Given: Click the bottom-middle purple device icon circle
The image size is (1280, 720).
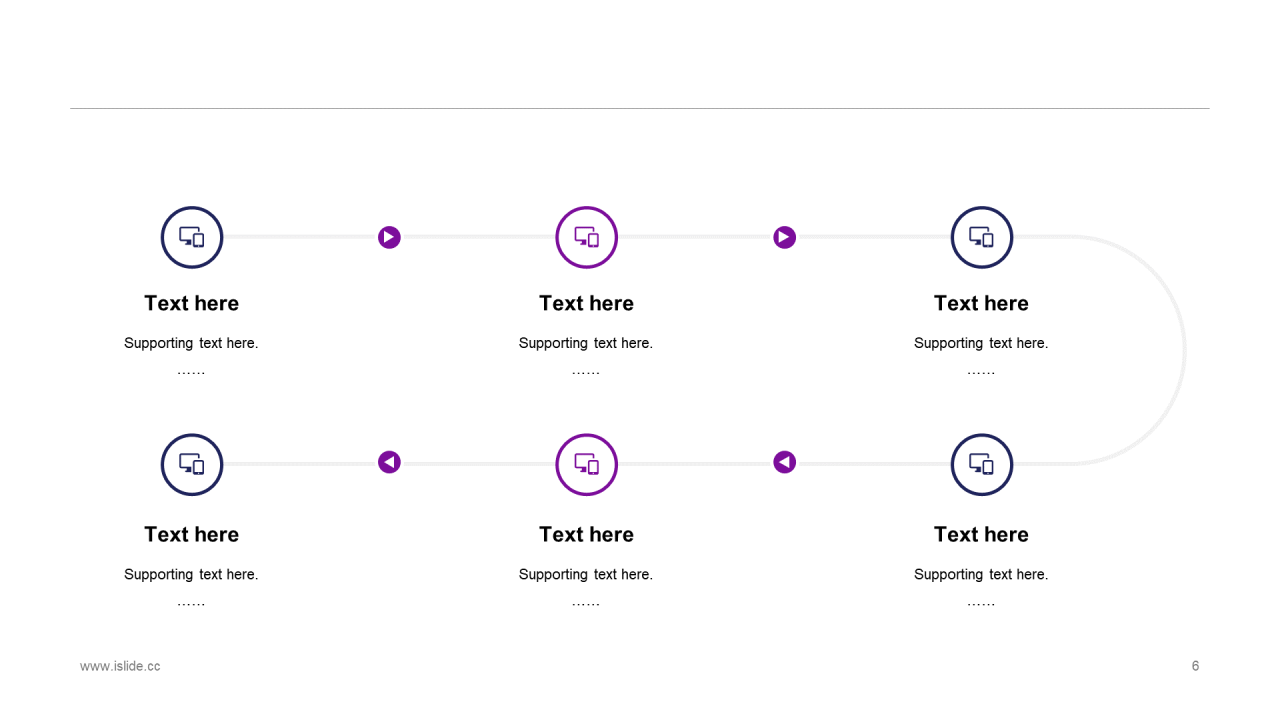Looking at the screenshot, I should pos(587,464).
